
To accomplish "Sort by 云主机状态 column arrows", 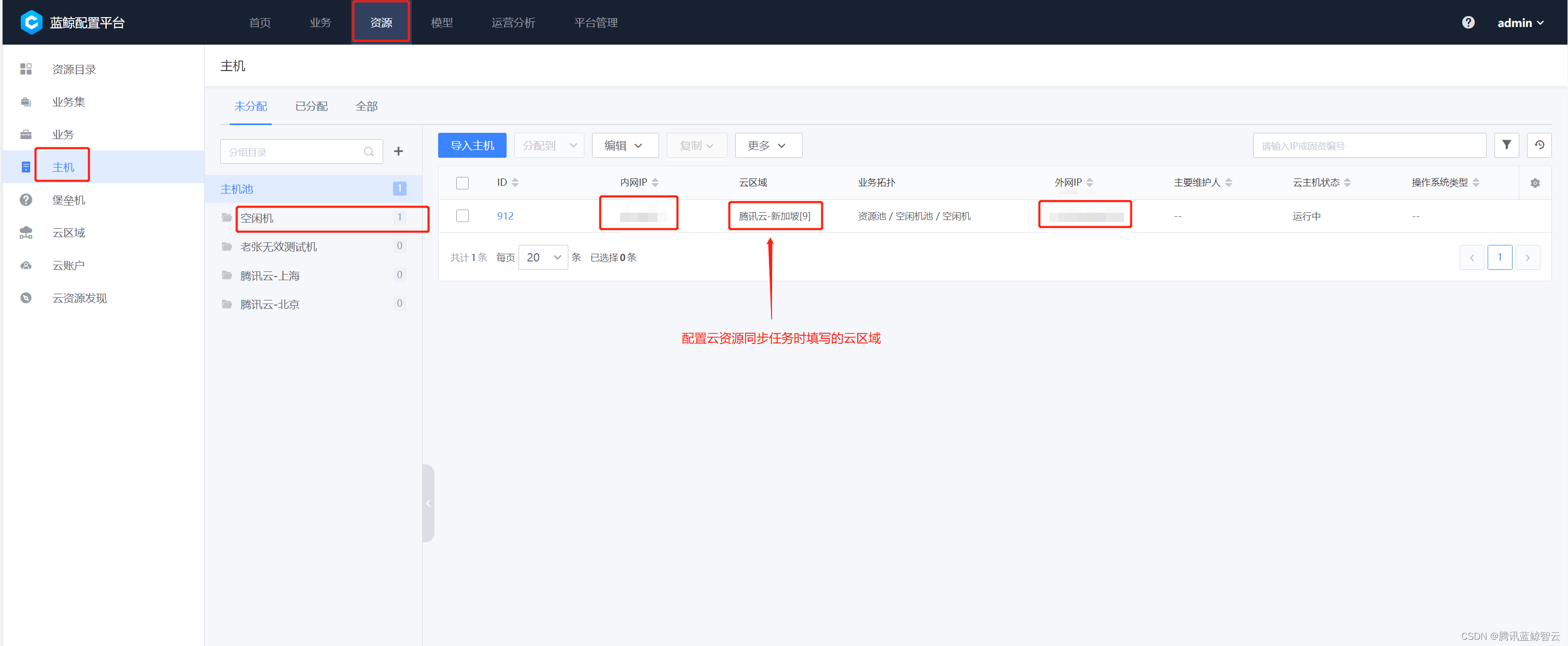I will coord(1347,183).
